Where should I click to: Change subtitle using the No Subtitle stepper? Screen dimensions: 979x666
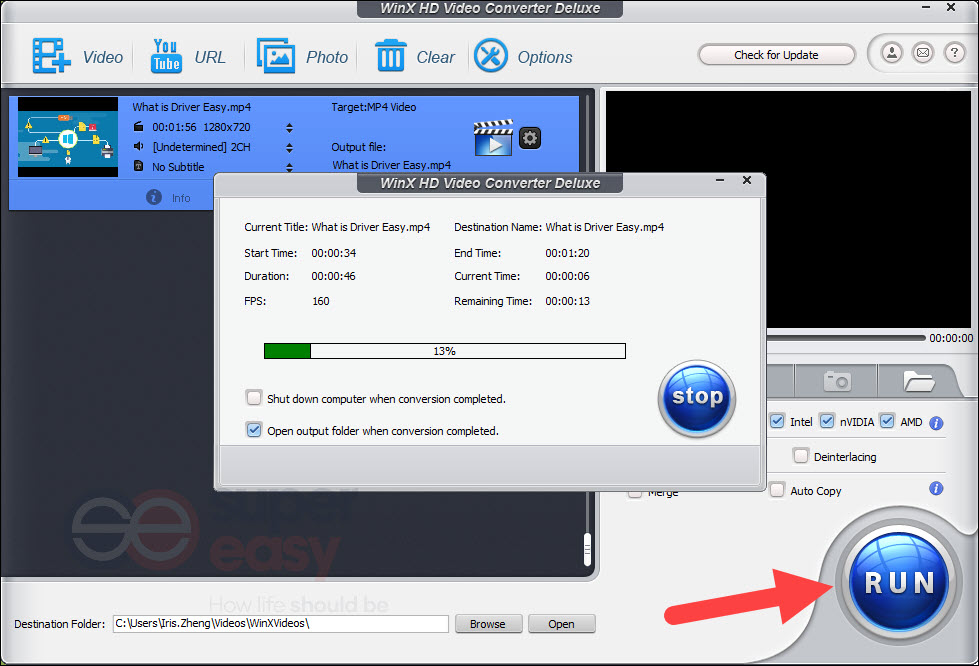pyautogui.click(x=289, y=167)
